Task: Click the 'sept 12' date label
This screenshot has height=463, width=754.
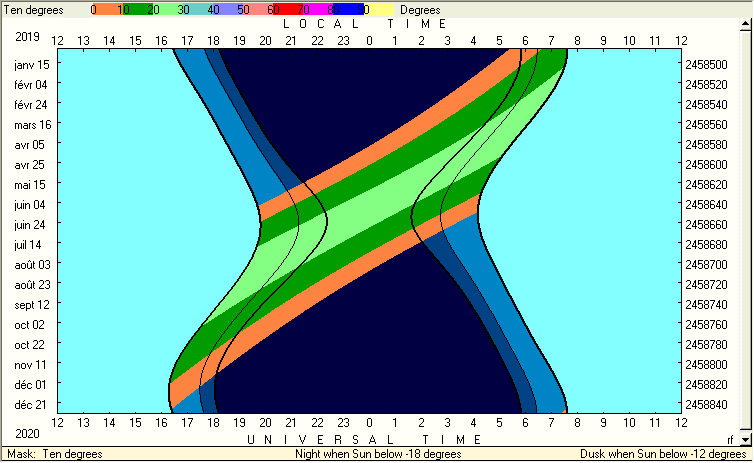Action: 32,305
